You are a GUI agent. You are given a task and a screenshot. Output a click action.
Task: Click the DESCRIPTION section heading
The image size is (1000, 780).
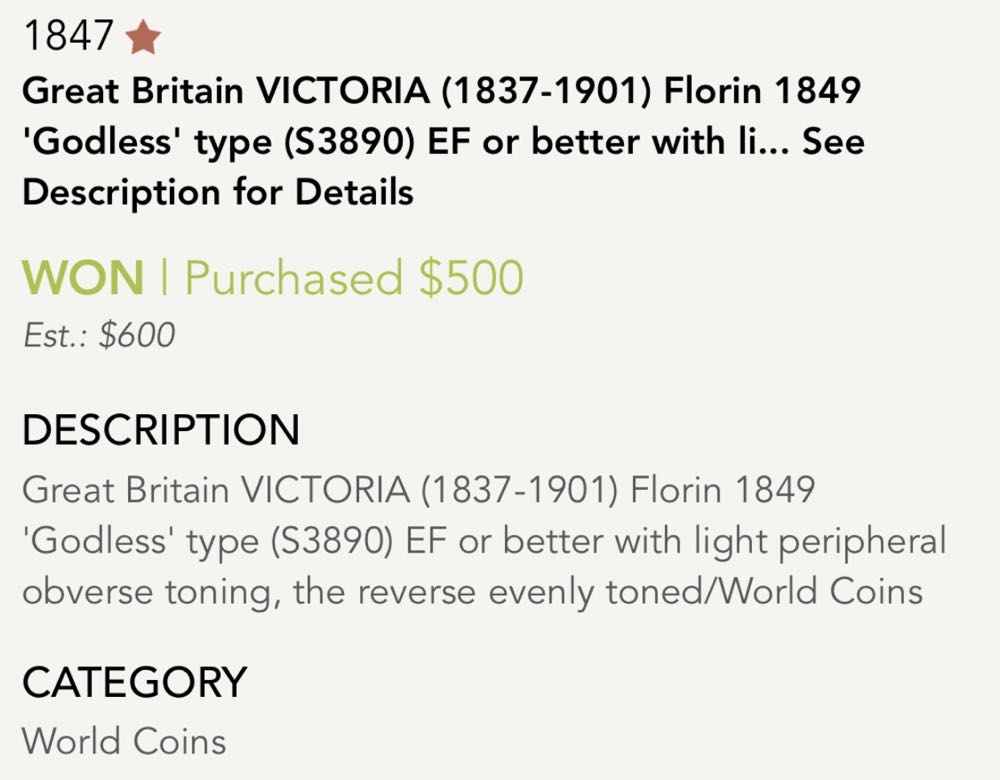tap(161, 430)
